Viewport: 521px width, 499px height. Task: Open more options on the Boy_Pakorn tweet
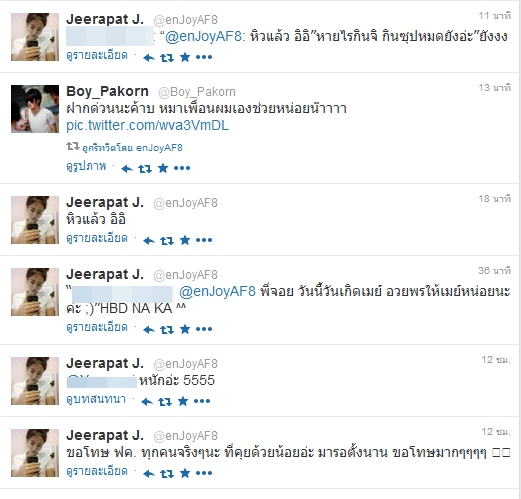182,168
